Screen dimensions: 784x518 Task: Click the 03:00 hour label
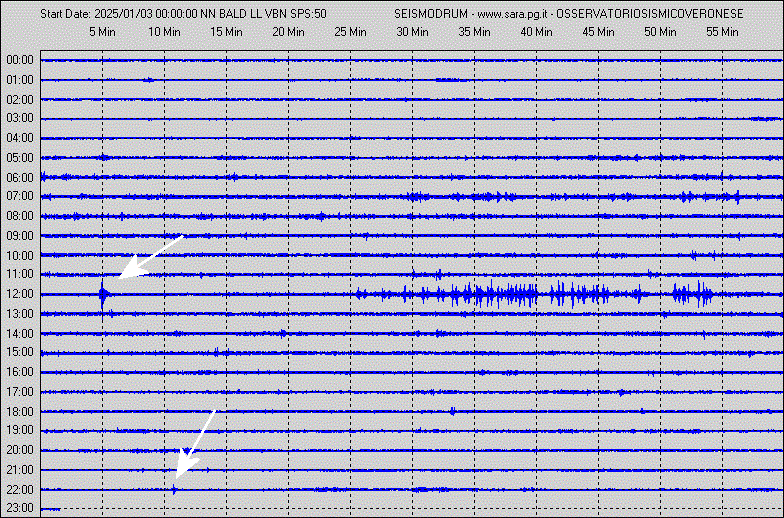coord(20,118)
